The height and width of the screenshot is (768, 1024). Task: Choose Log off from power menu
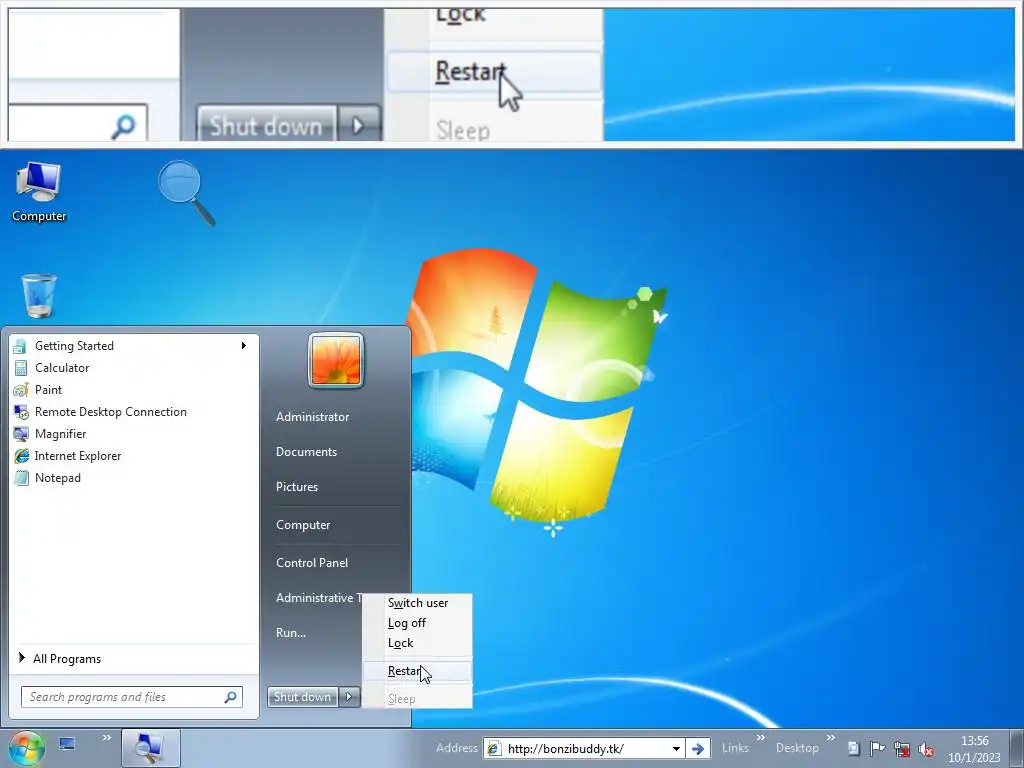[x=417, y=623]
